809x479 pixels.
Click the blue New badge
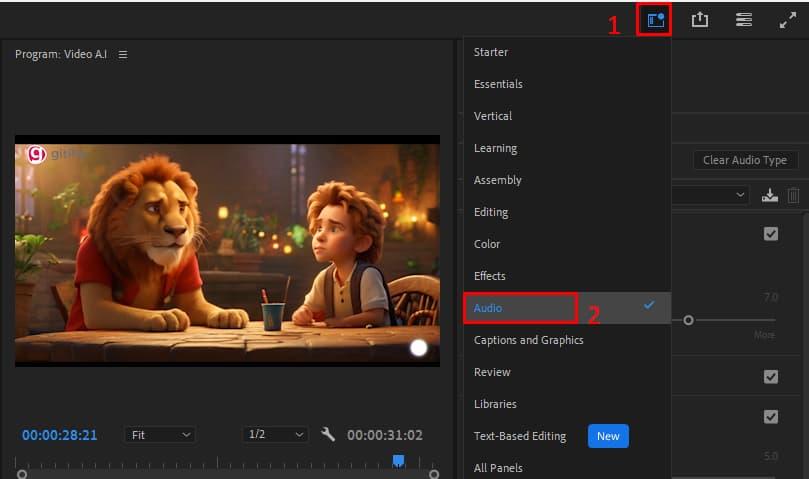(608, 436)
